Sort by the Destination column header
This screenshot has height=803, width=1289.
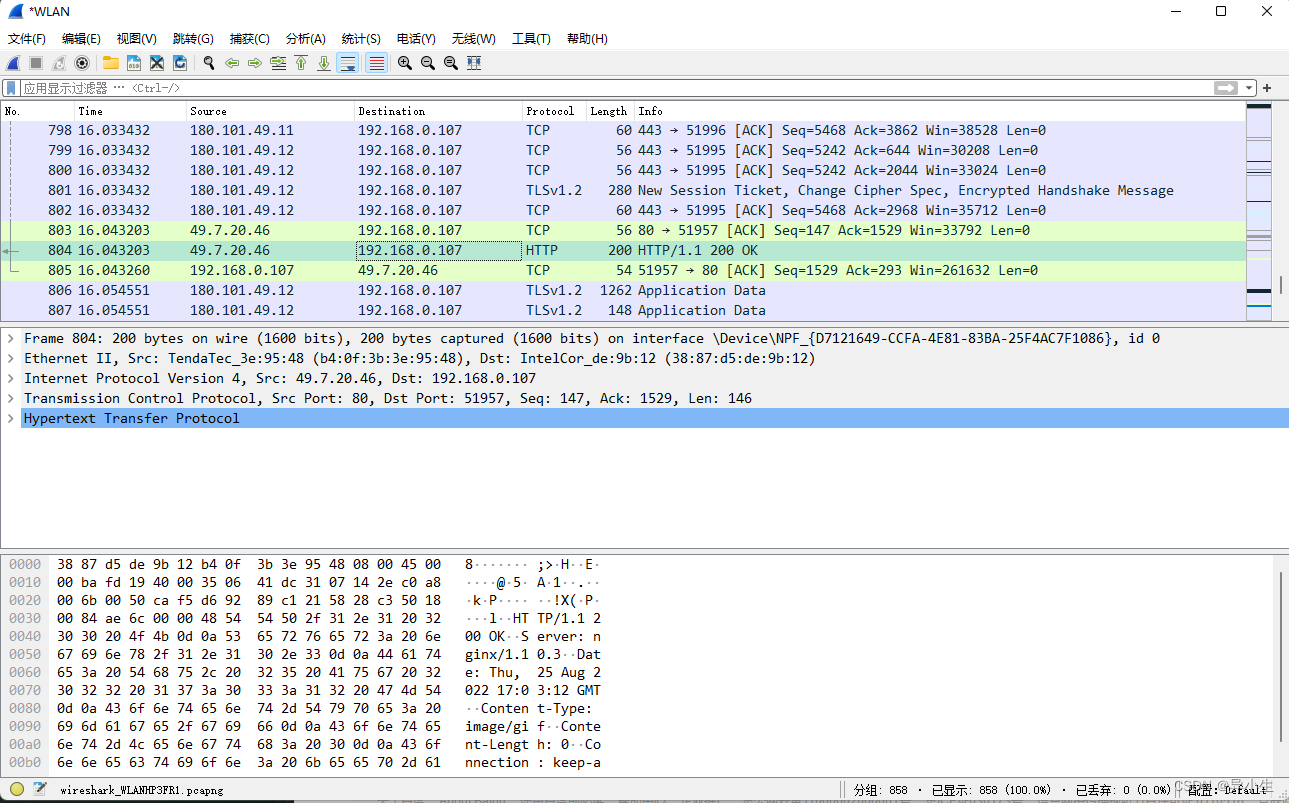(438, 111)
